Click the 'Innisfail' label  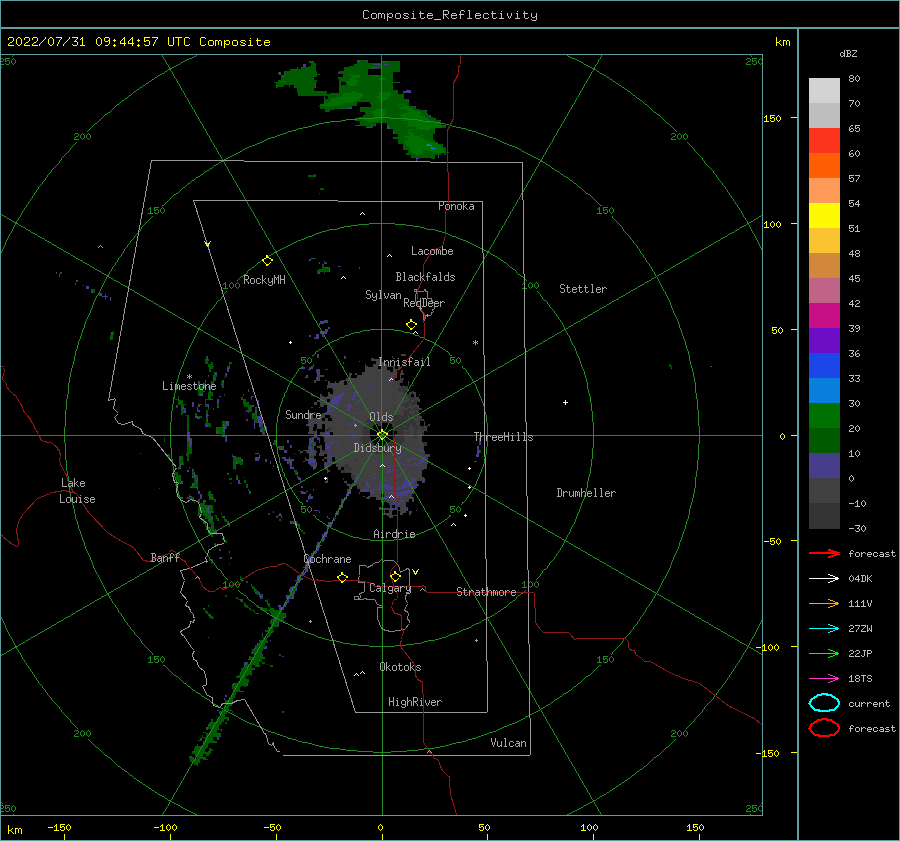point(404,362)
